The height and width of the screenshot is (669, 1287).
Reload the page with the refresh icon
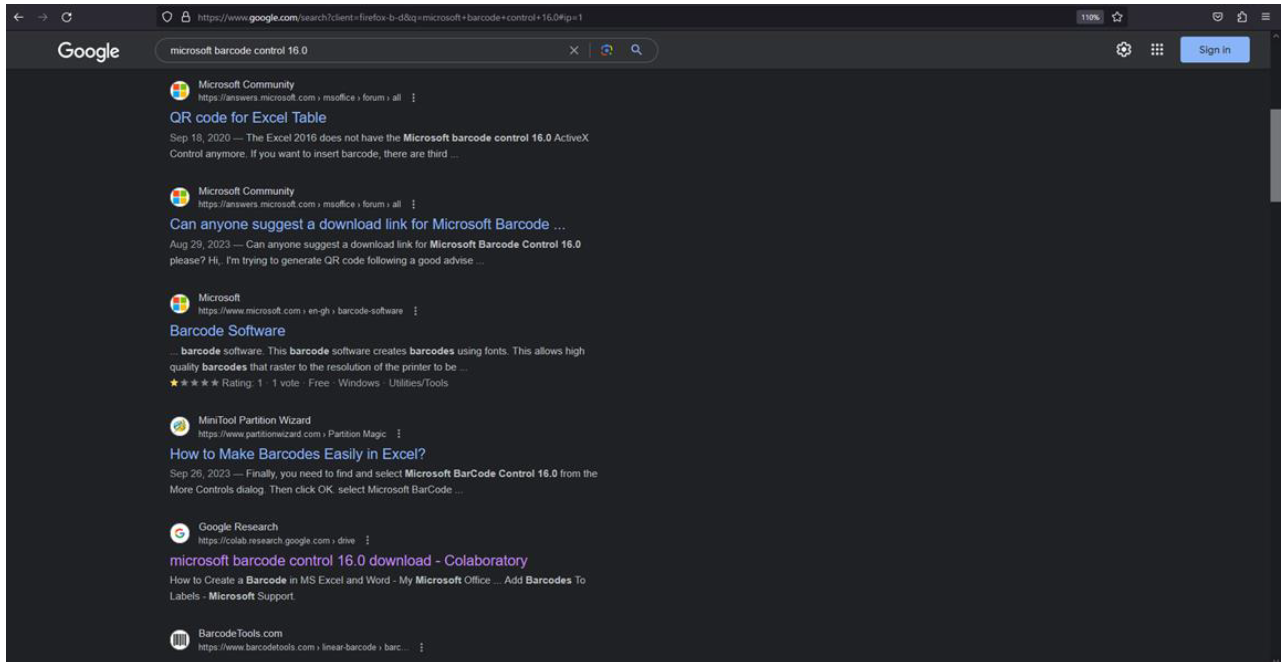point(66,18)
